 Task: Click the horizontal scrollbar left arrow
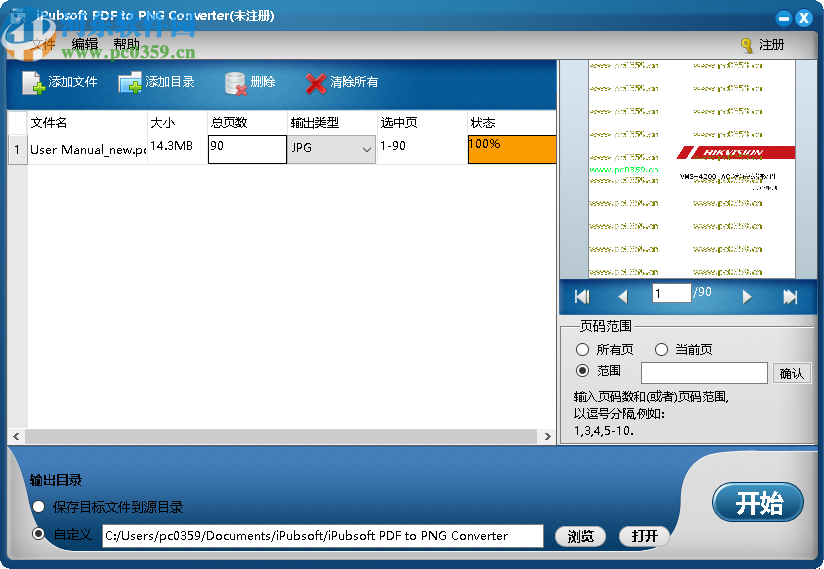point(16,437)
